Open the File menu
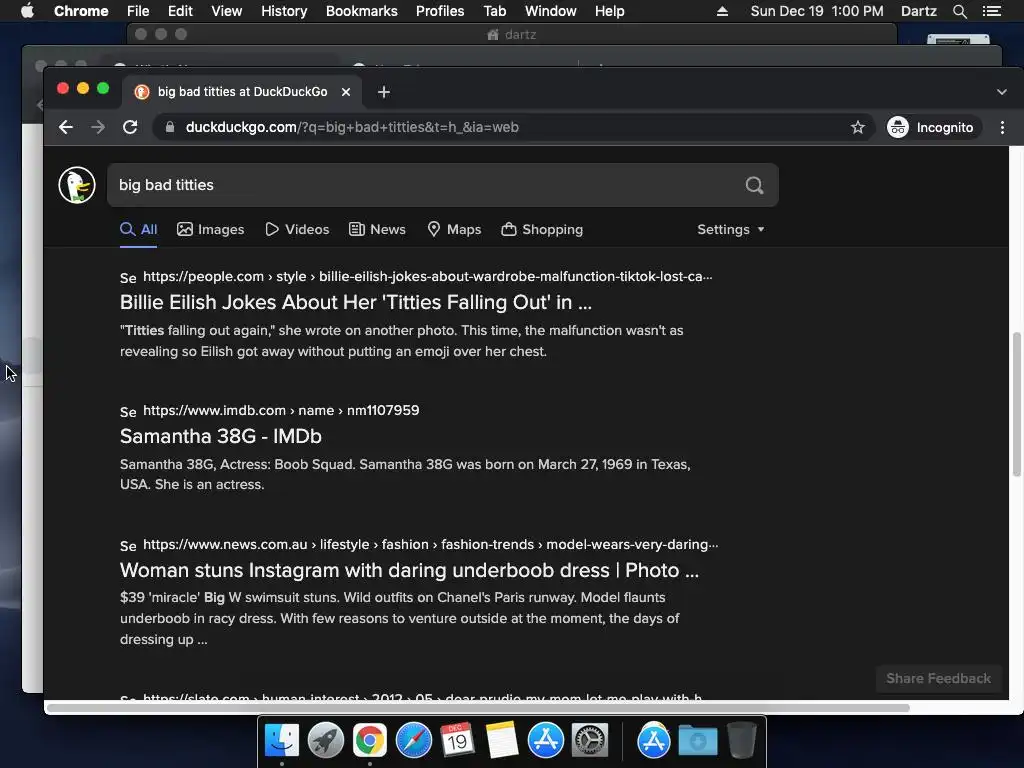This screenshot has height=768, width=1024. click(138, 11)
